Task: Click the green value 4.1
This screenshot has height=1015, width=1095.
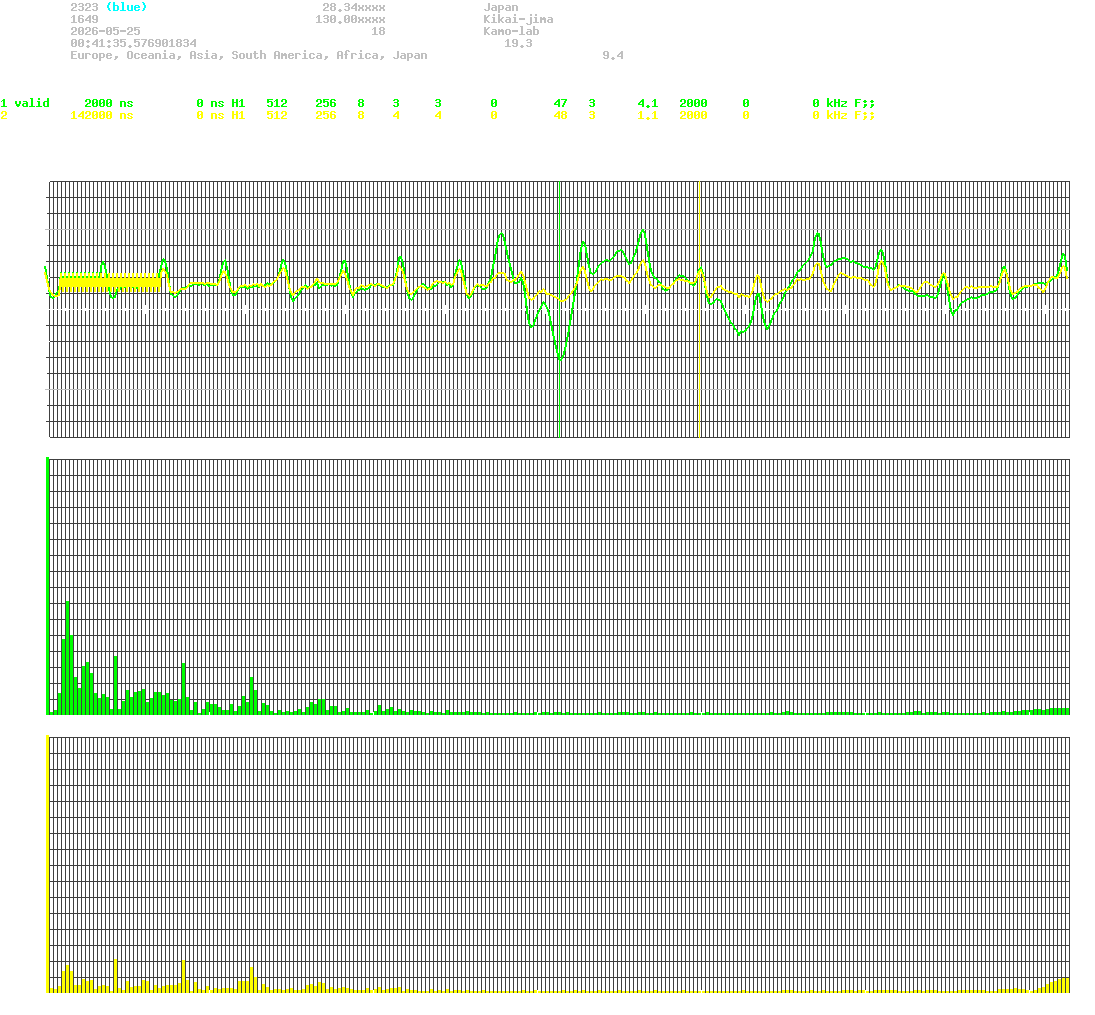Action: pos(647,103)
